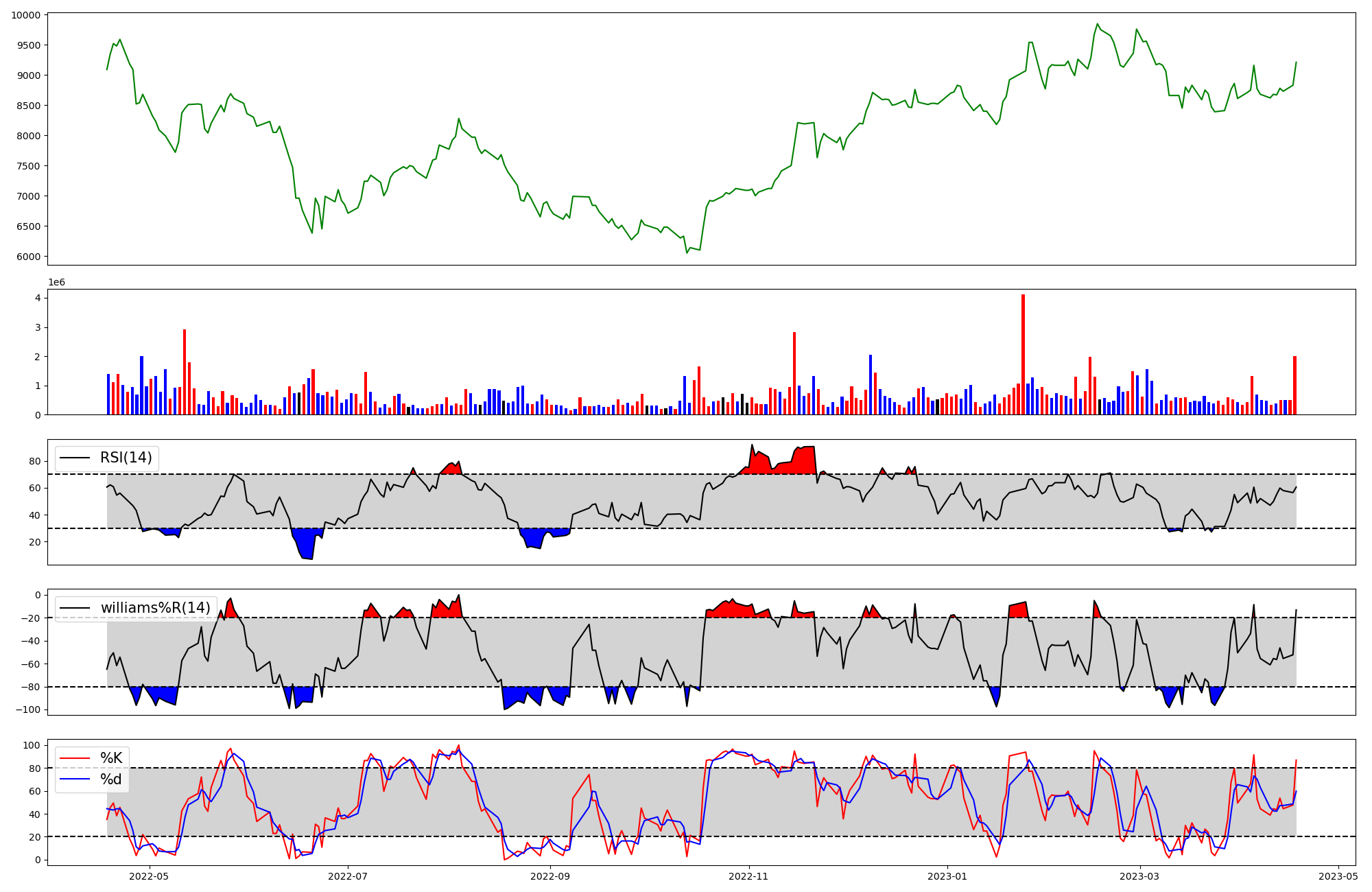Click the williams%R(14) legend label

156,608
